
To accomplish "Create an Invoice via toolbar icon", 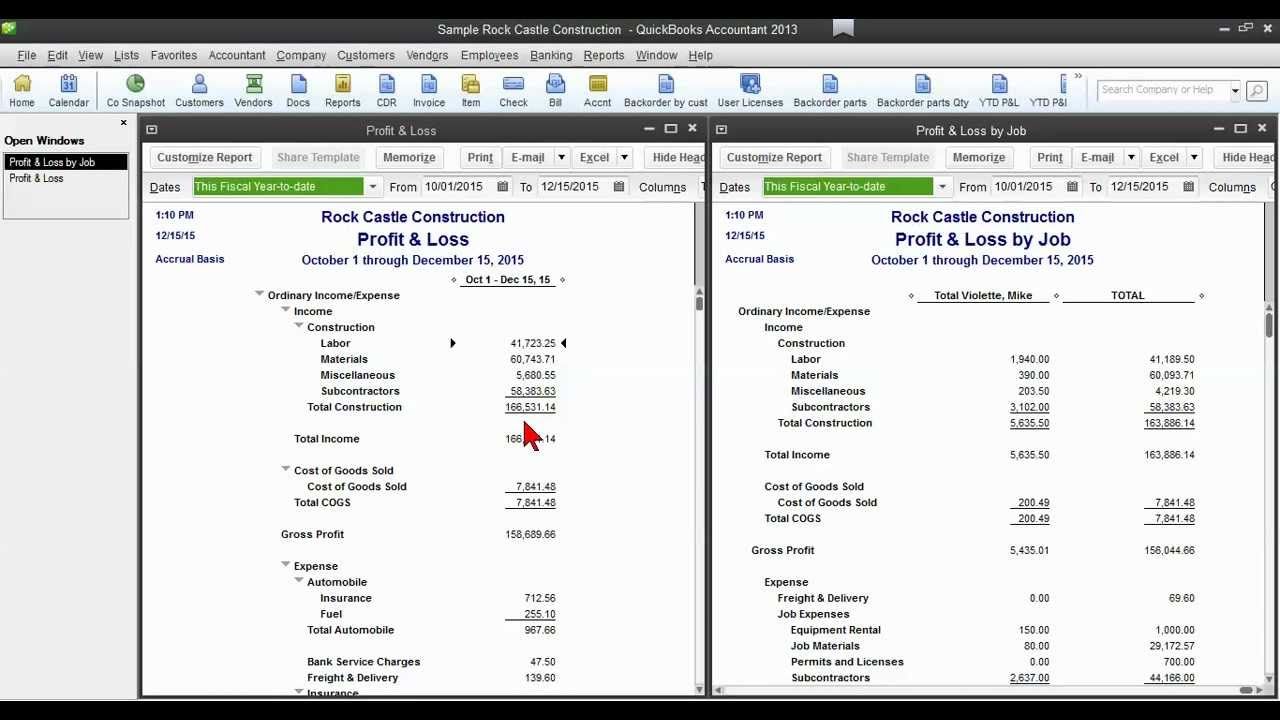I will [x=429, y=90].
